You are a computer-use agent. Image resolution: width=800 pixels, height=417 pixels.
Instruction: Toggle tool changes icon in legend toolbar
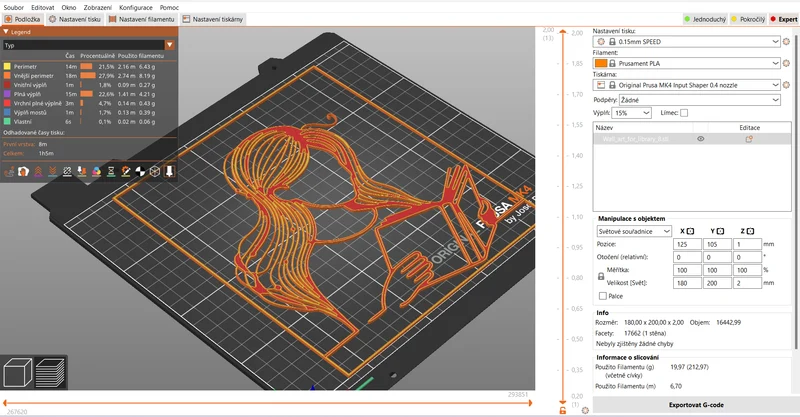click(x=82, y=171)
